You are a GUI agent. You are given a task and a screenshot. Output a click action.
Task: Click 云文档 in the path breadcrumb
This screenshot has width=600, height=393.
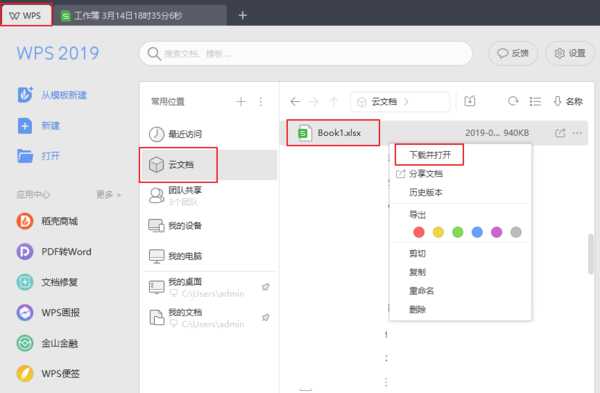coord(385,102)
